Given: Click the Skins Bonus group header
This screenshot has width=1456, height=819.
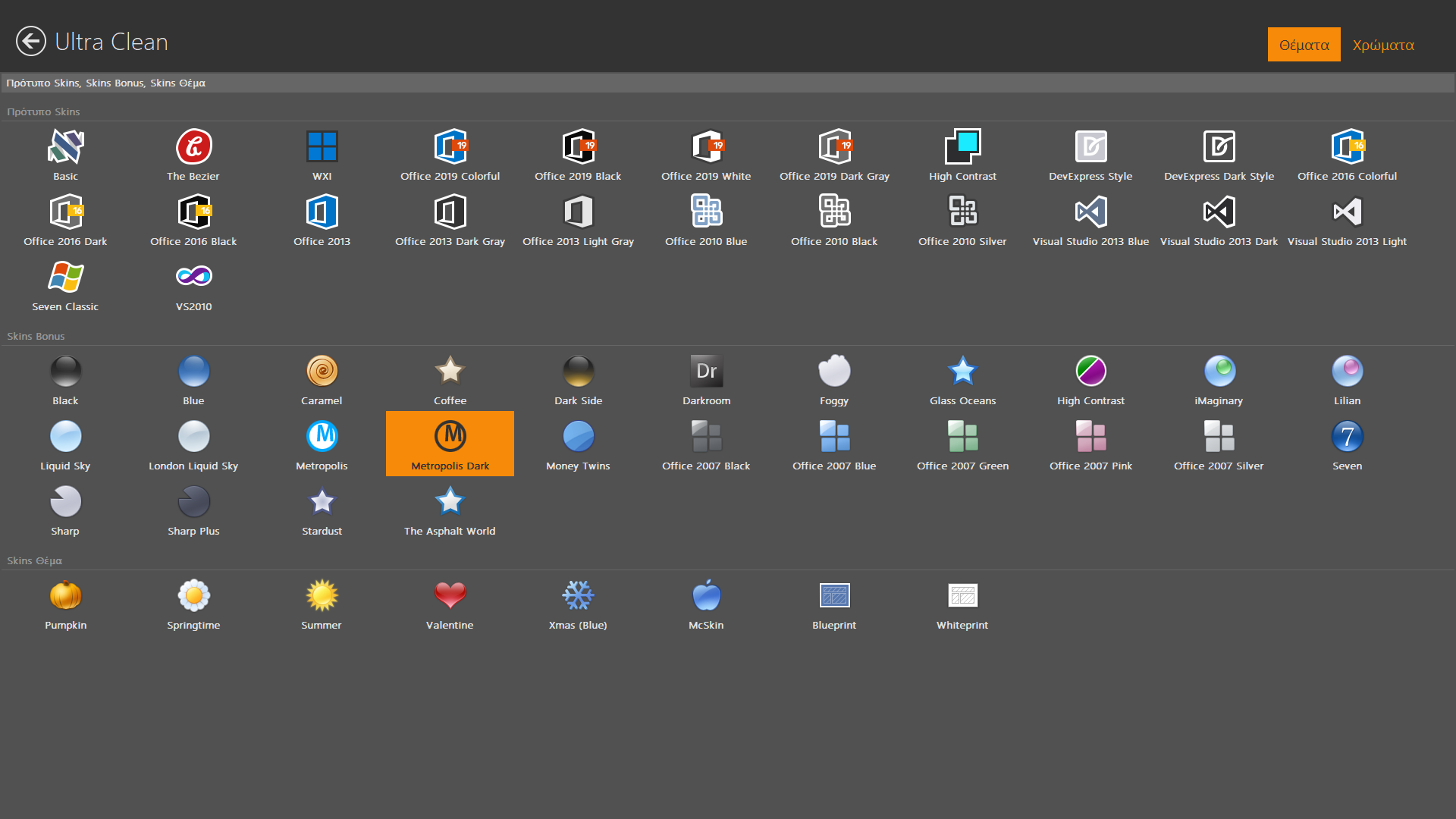Looking at the screenshot, I should [x=36, y=336].
